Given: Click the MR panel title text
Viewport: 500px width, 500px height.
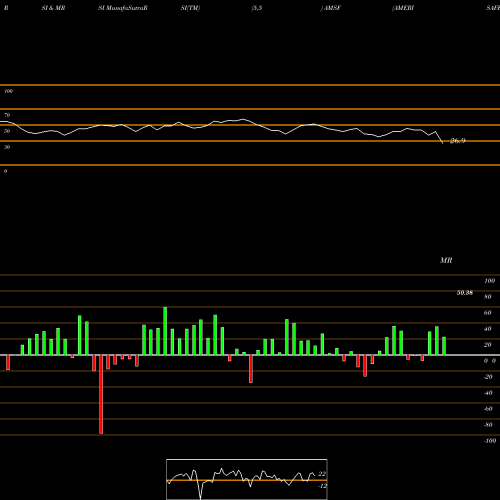Looking at the screenshot, I should pyautogui.click(x=446, y=260).
